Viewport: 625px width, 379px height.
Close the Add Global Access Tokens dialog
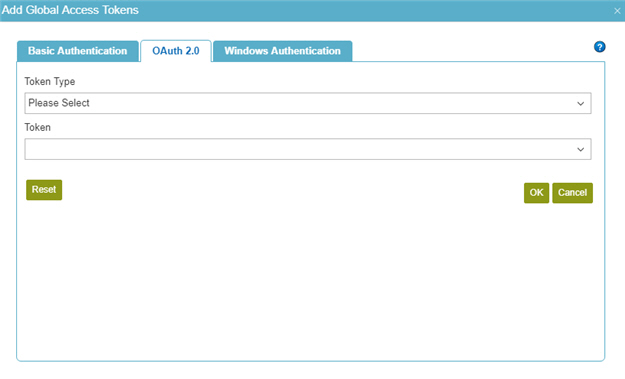click(x=617, y=11)
